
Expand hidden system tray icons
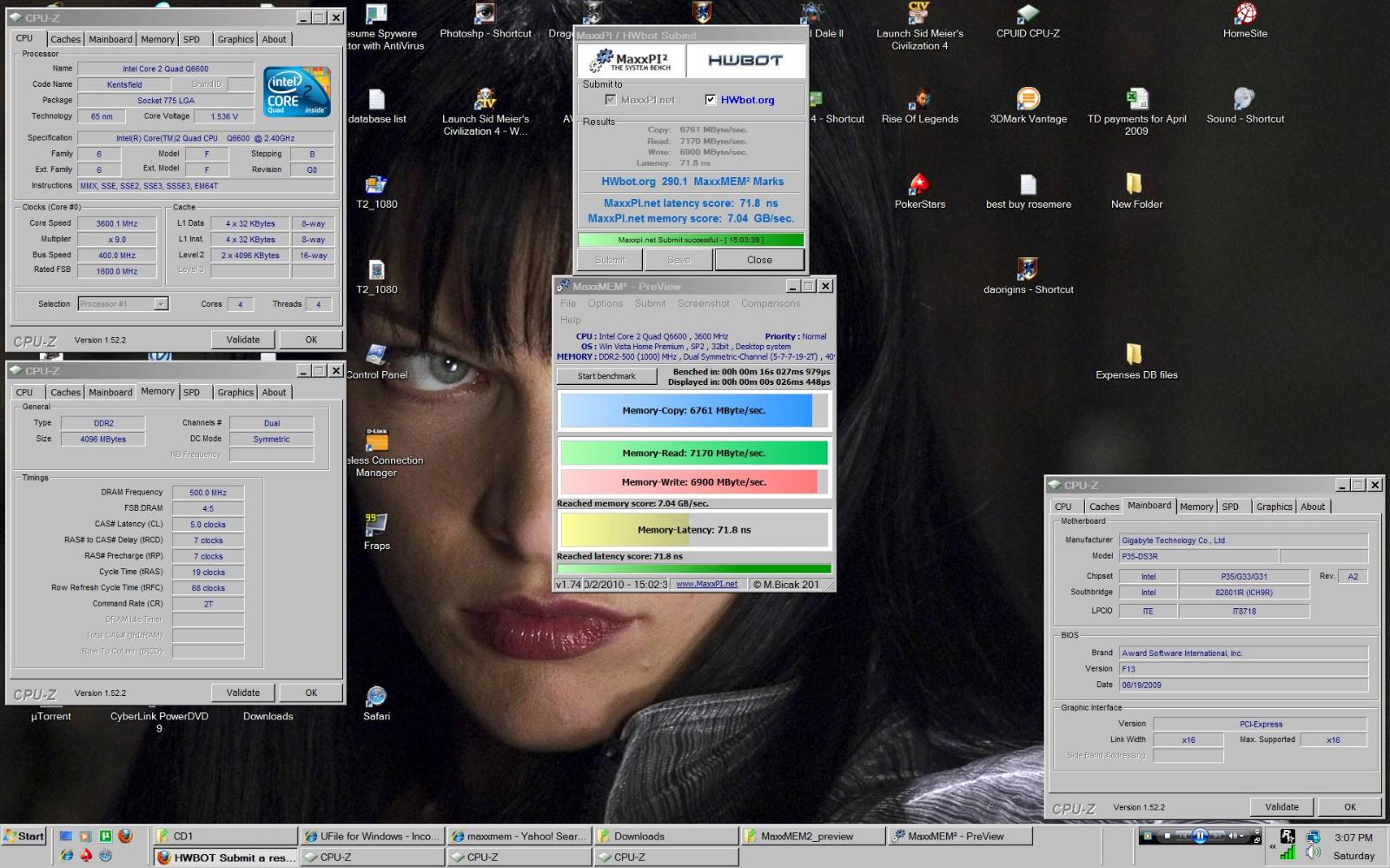tap(1273, 846)
